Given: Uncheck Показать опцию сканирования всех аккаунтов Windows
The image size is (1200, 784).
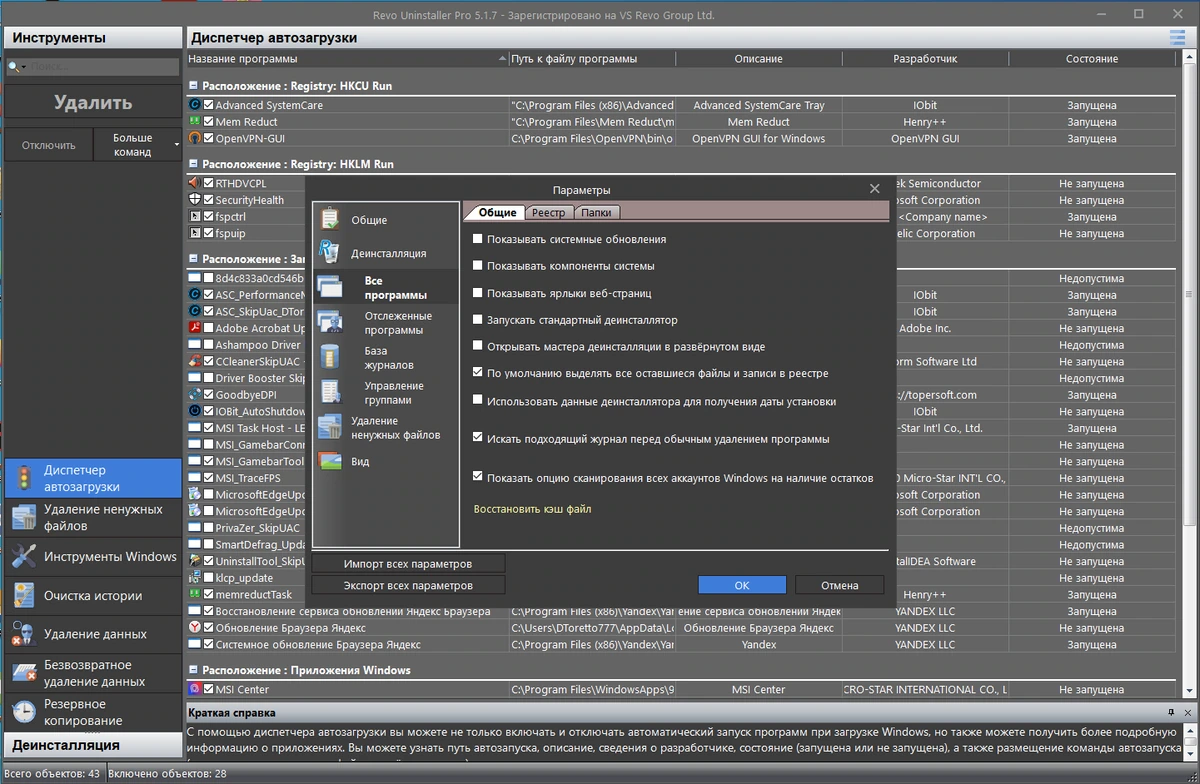Looking at the screenshot, I should coord(478,477).
